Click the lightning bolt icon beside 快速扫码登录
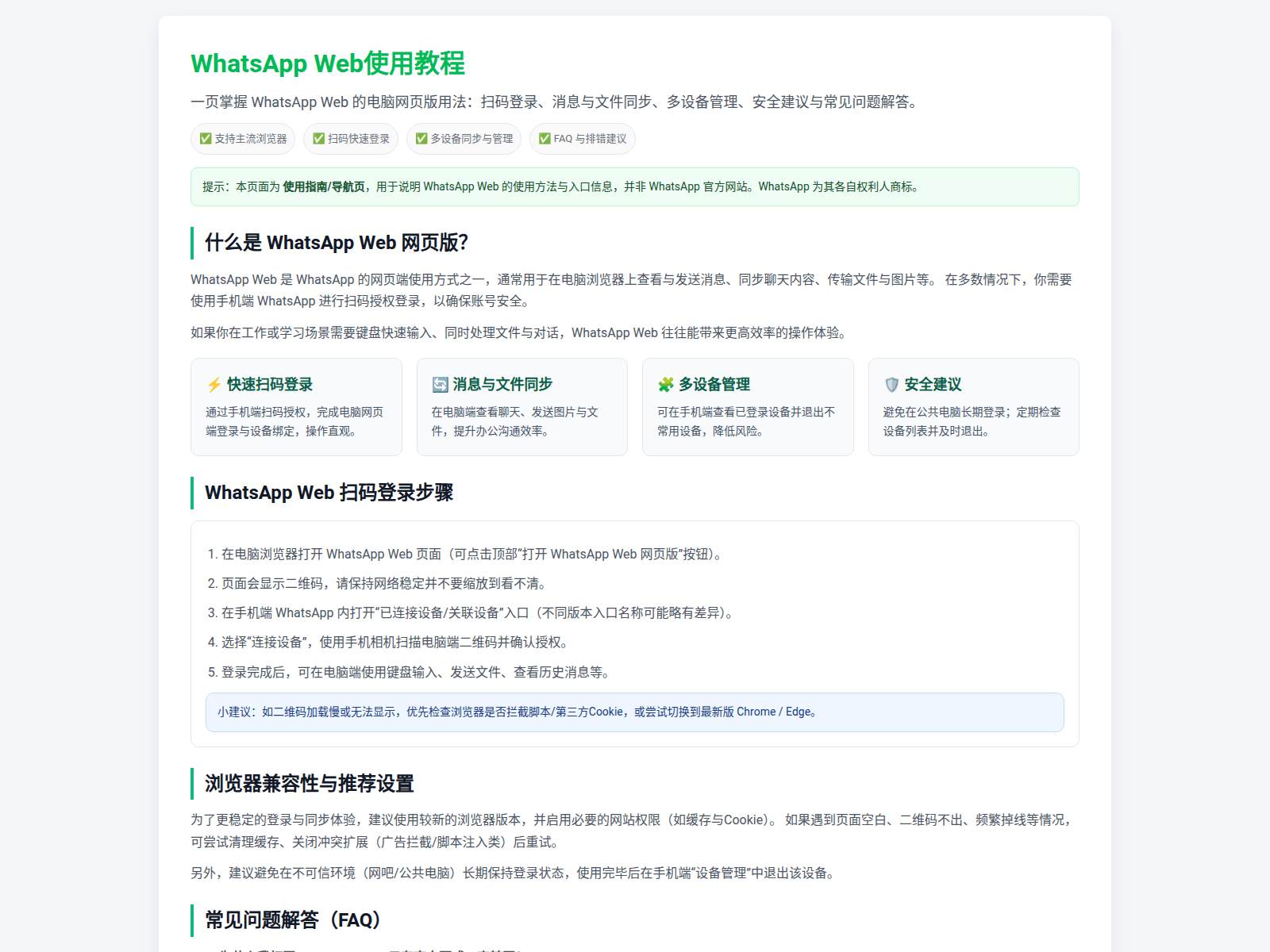This screenshot has width=1270, height=952. tap(214, 385)
